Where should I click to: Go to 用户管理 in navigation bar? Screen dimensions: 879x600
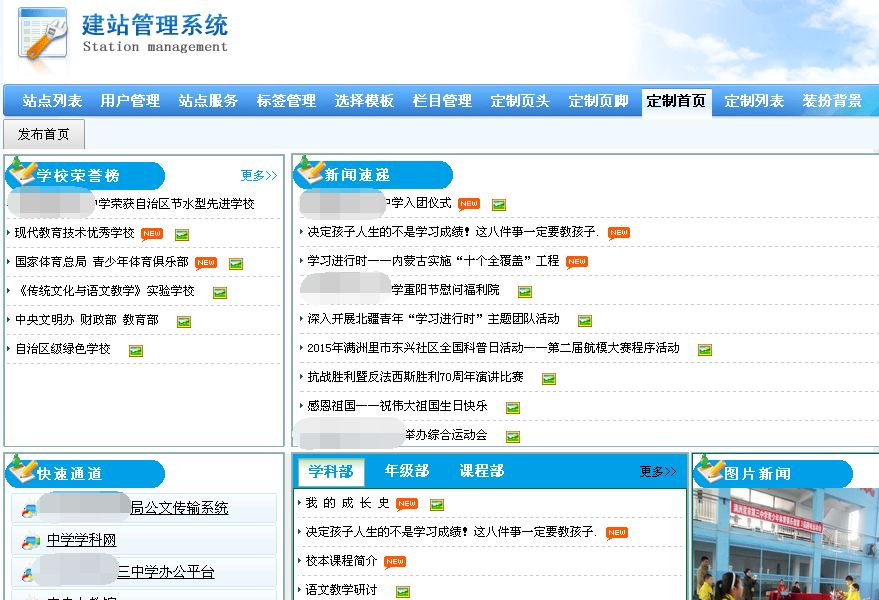pos(130,101)
